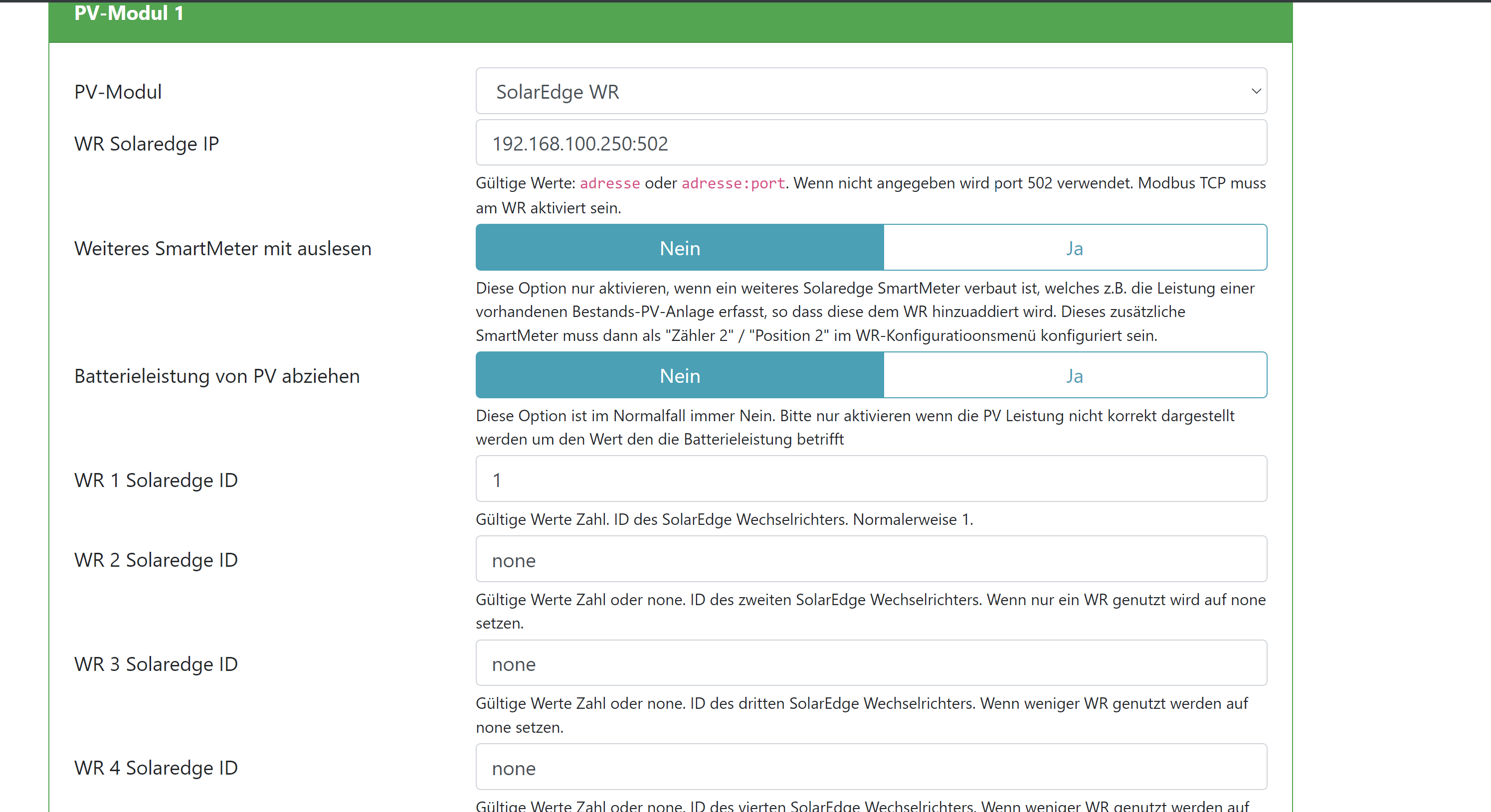Viewport: 1491px width, 812px height.
Task: Click the Weiteres SmartMeter mit auslesen label
Action: [x=223, y=248]
